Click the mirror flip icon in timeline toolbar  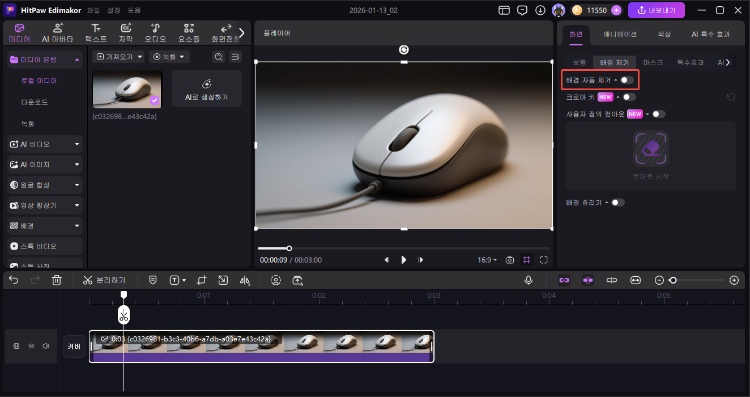(245, 280)
